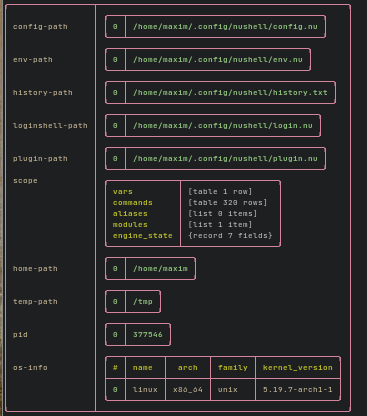Click the kernel_version column header
This screenshot has height=416, width=367.
coord(298,368)
